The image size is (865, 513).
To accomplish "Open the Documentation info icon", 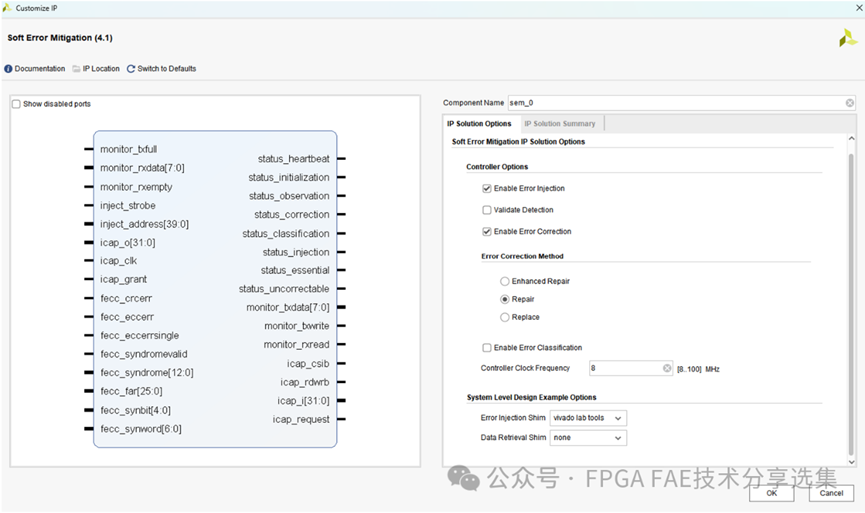I will point(9,69).
